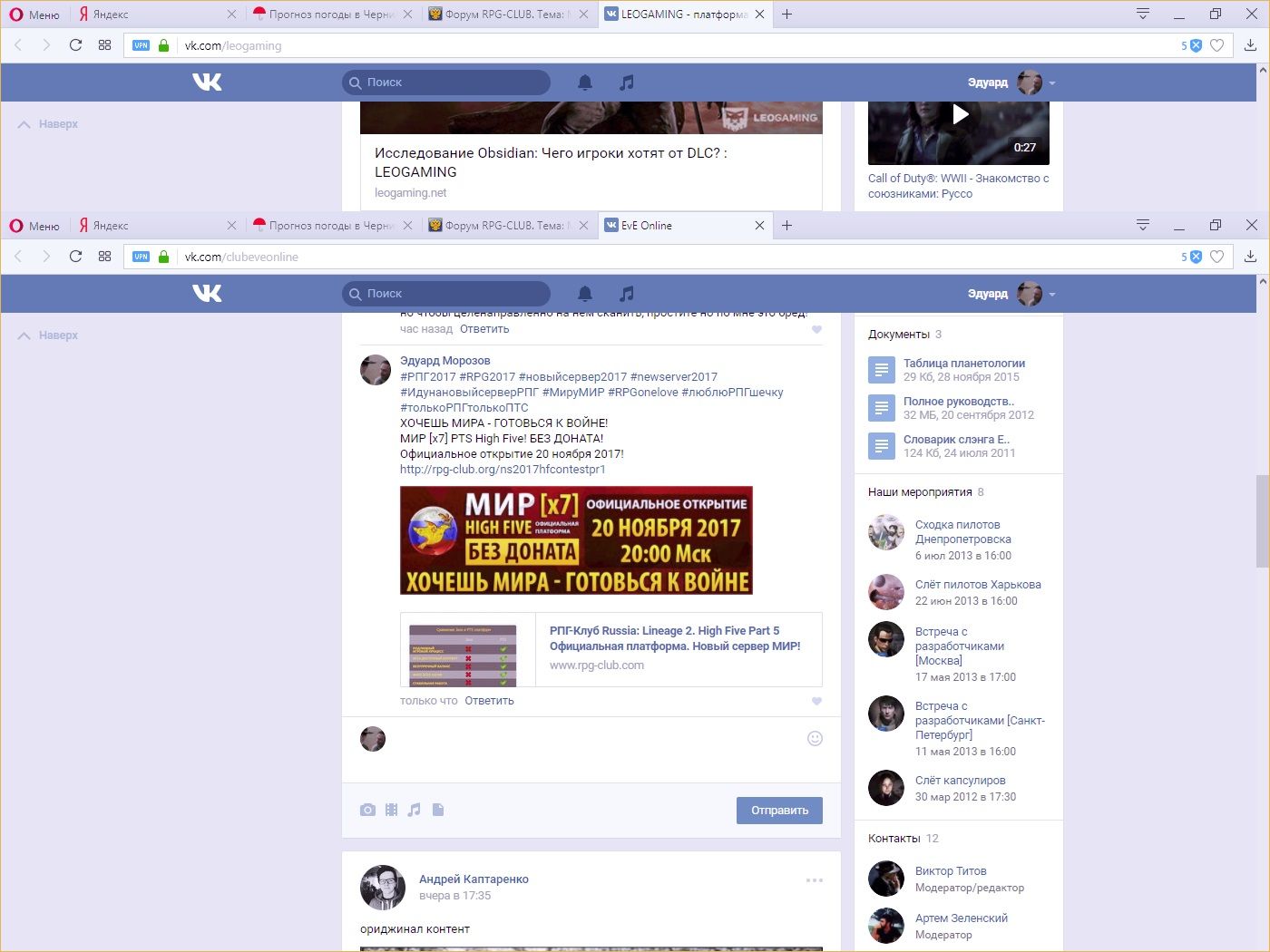Reload the vk.com/clubeveonline page
Viewport: 1270px width, 952px height.
[76, 257]
